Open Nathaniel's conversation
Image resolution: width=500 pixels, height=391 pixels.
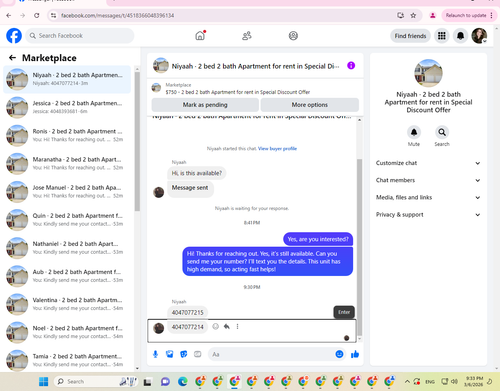click(x=67, y=248)
